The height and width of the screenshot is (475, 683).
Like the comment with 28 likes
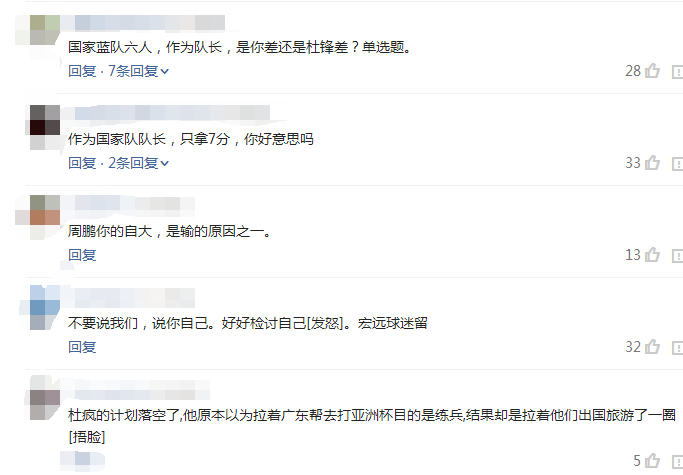[652, 71]
